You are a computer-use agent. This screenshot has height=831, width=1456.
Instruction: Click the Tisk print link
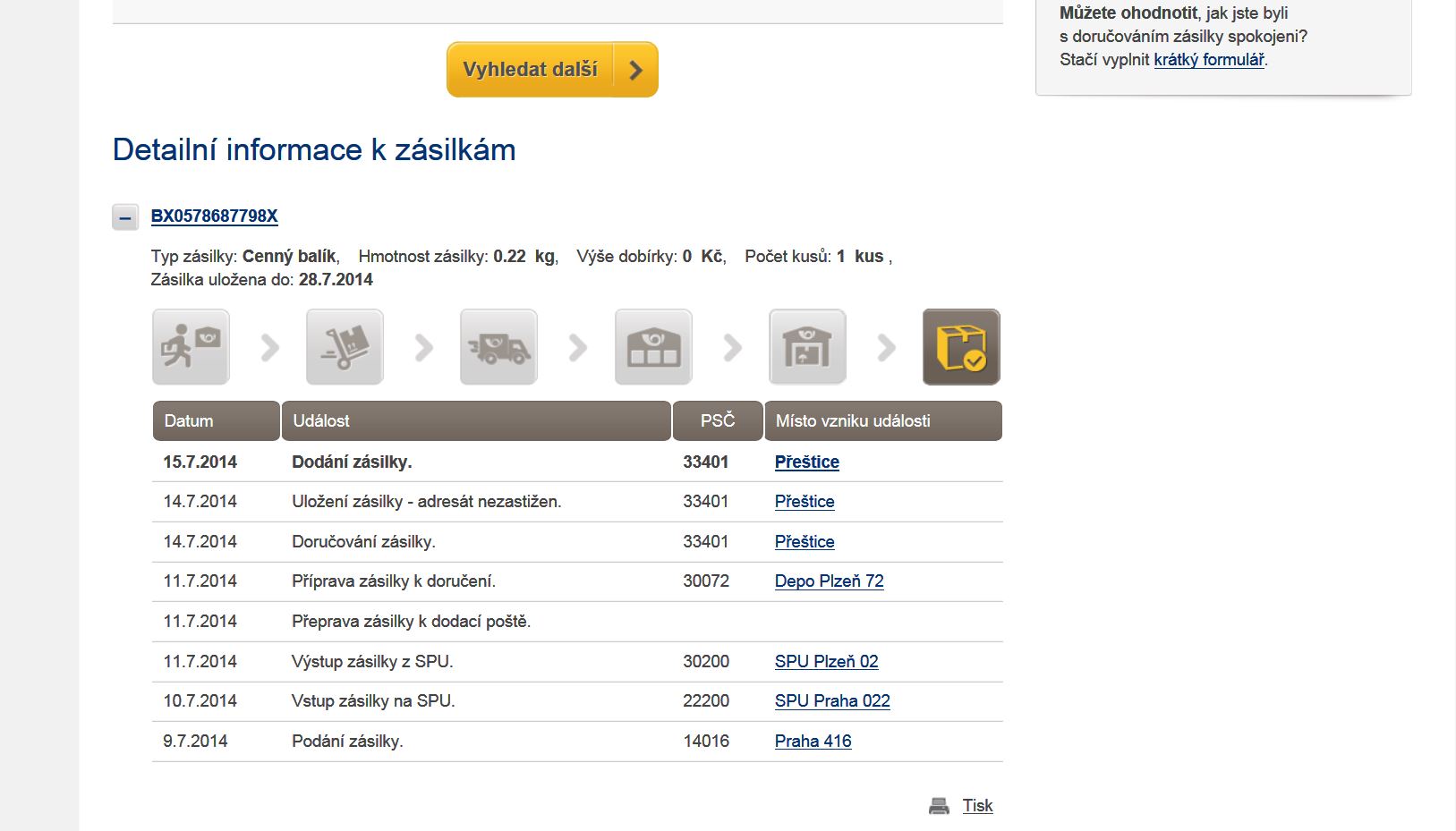tap(977, 805)
